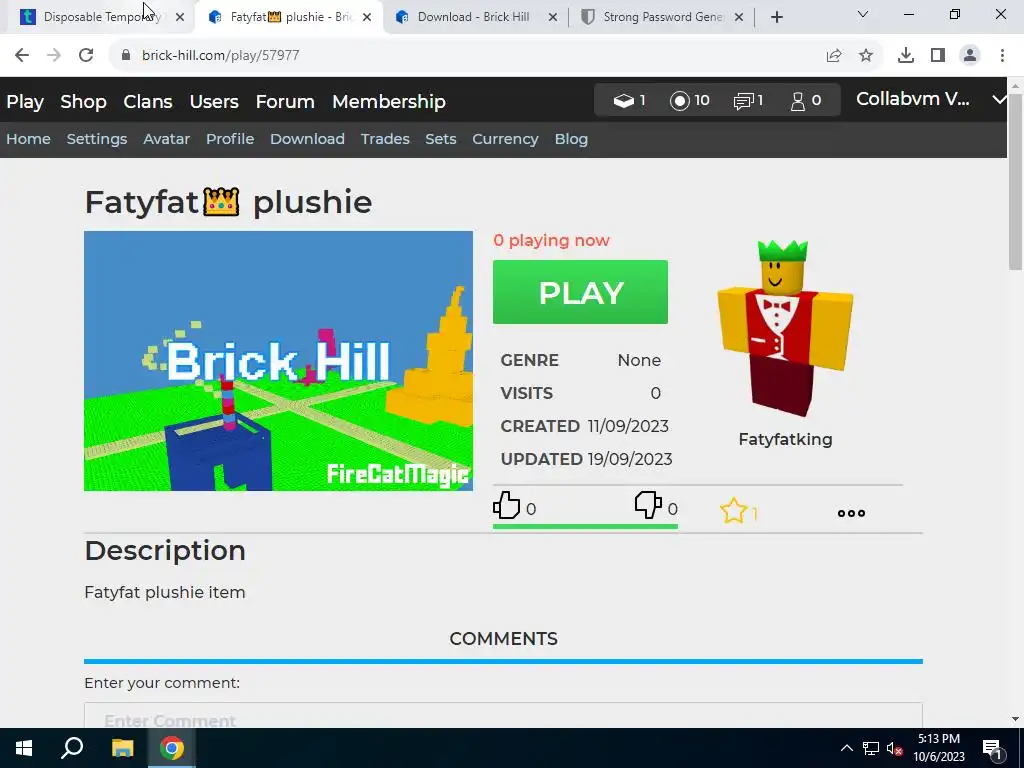Open Avatar in sub navigation
This screenshot has width=1024, height=768.
tap(167, 139)
